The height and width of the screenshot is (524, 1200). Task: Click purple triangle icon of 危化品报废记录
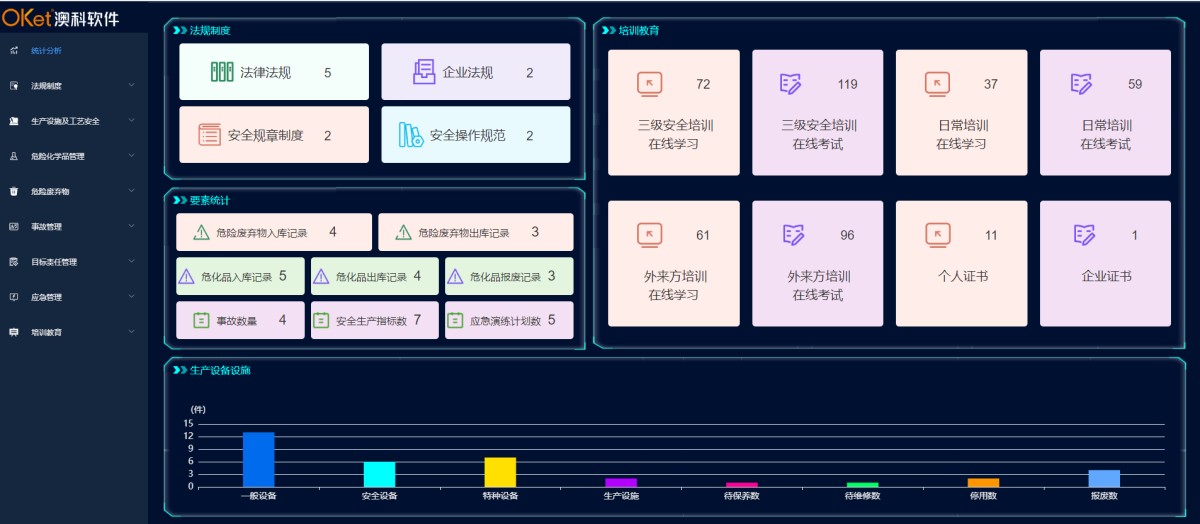pyautogui.click(x=456, y=277)
